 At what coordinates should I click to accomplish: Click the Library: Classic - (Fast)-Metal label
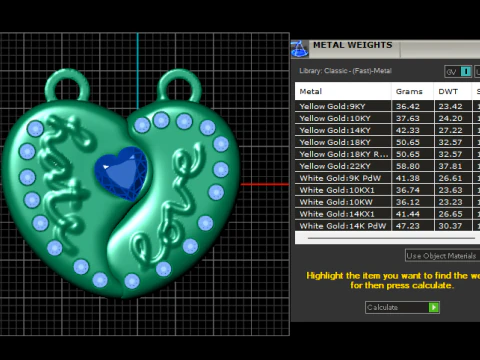(x=345, y=71)
